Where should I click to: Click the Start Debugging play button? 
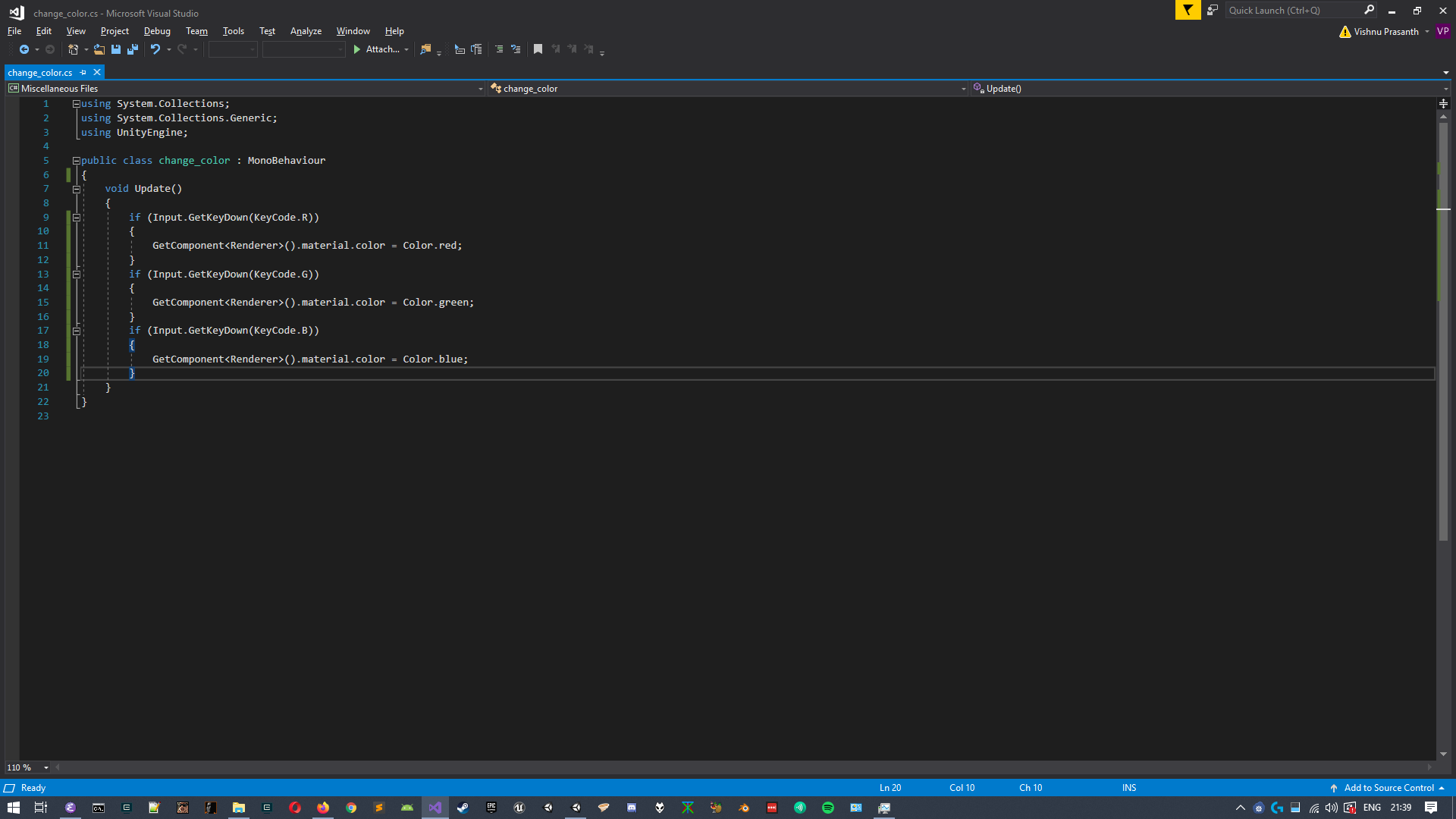[357, 49]
